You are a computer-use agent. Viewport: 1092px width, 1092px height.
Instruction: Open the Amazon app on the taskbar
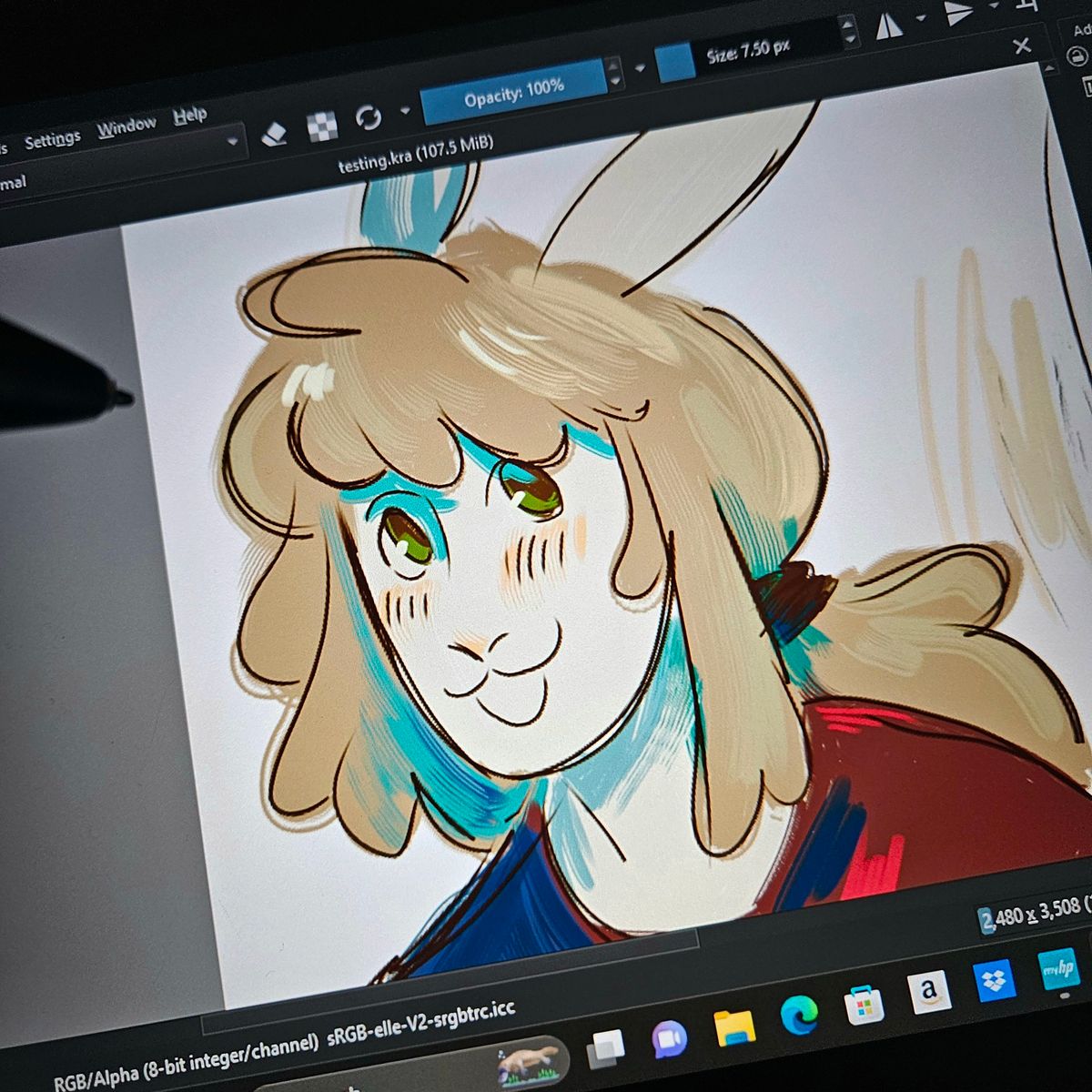coord(929,992)
